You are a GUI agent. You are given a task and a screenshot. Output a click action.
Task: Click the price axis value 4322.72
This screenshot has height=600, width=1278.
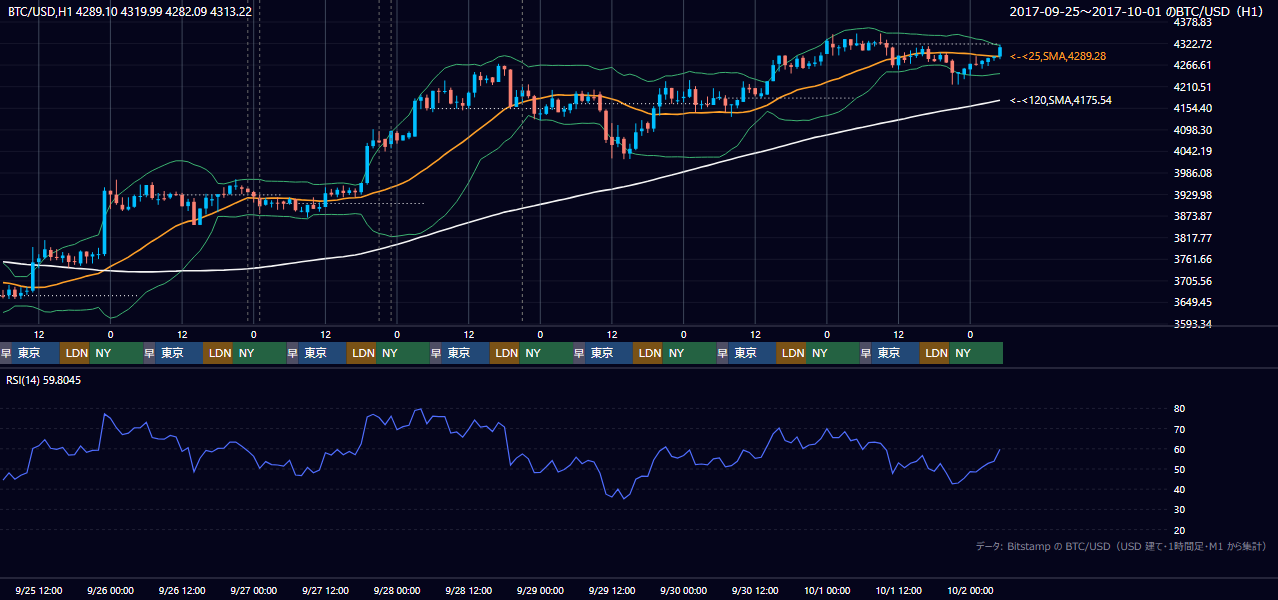pos(1191,44)
